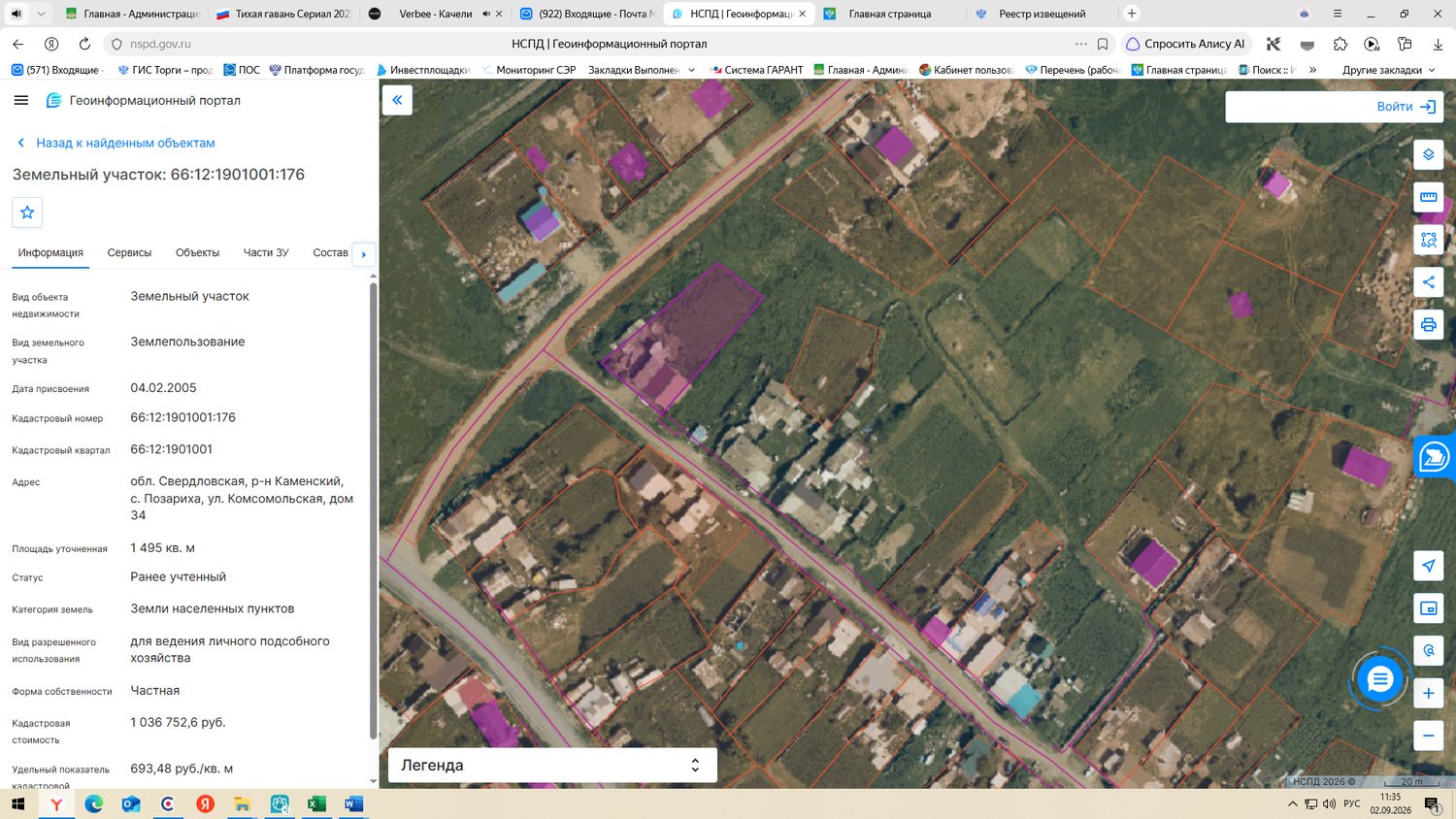The width and height of the screenshot is (1456, 819).
Task: Open browser downloads
Action: tap(1438, 44)
